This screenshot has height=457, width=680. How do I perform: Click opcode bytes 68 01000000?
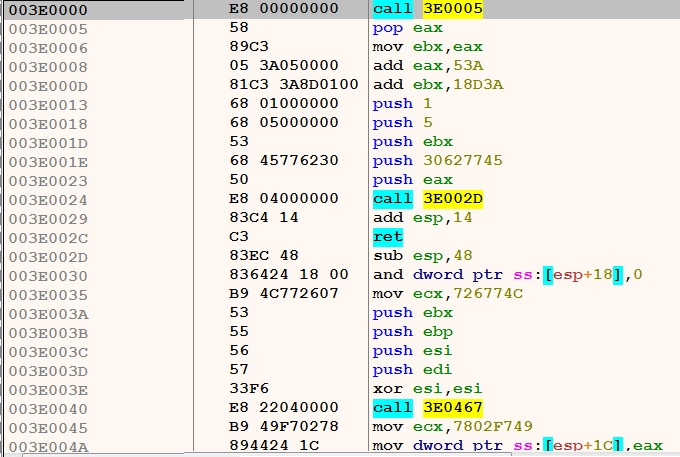pyautogui.click(x=284, y=103)
